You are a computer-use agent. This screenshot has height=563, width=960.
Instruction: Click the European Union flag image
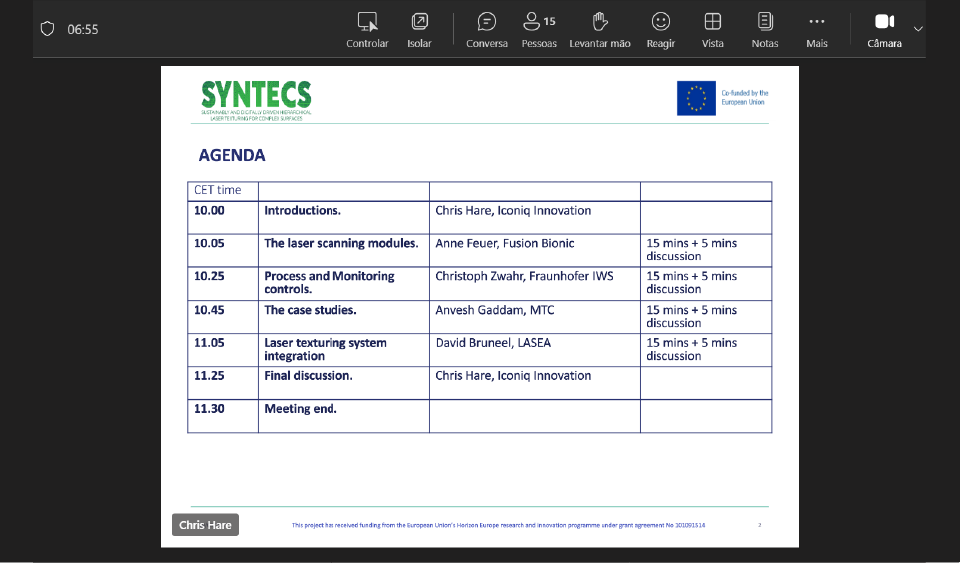click(x=696, y=98)
